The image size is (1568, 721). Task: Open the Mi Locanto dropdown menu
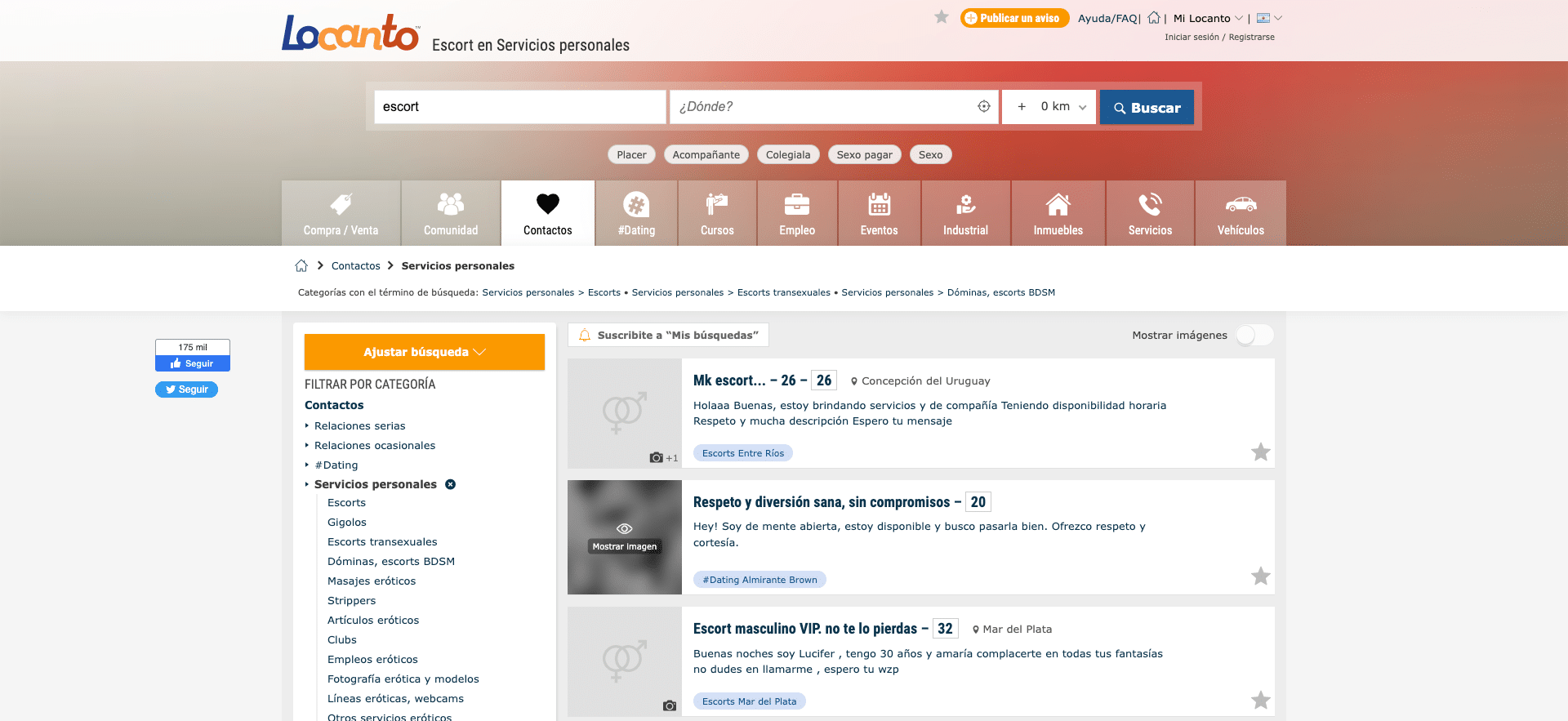click(x=1208, y=18)
